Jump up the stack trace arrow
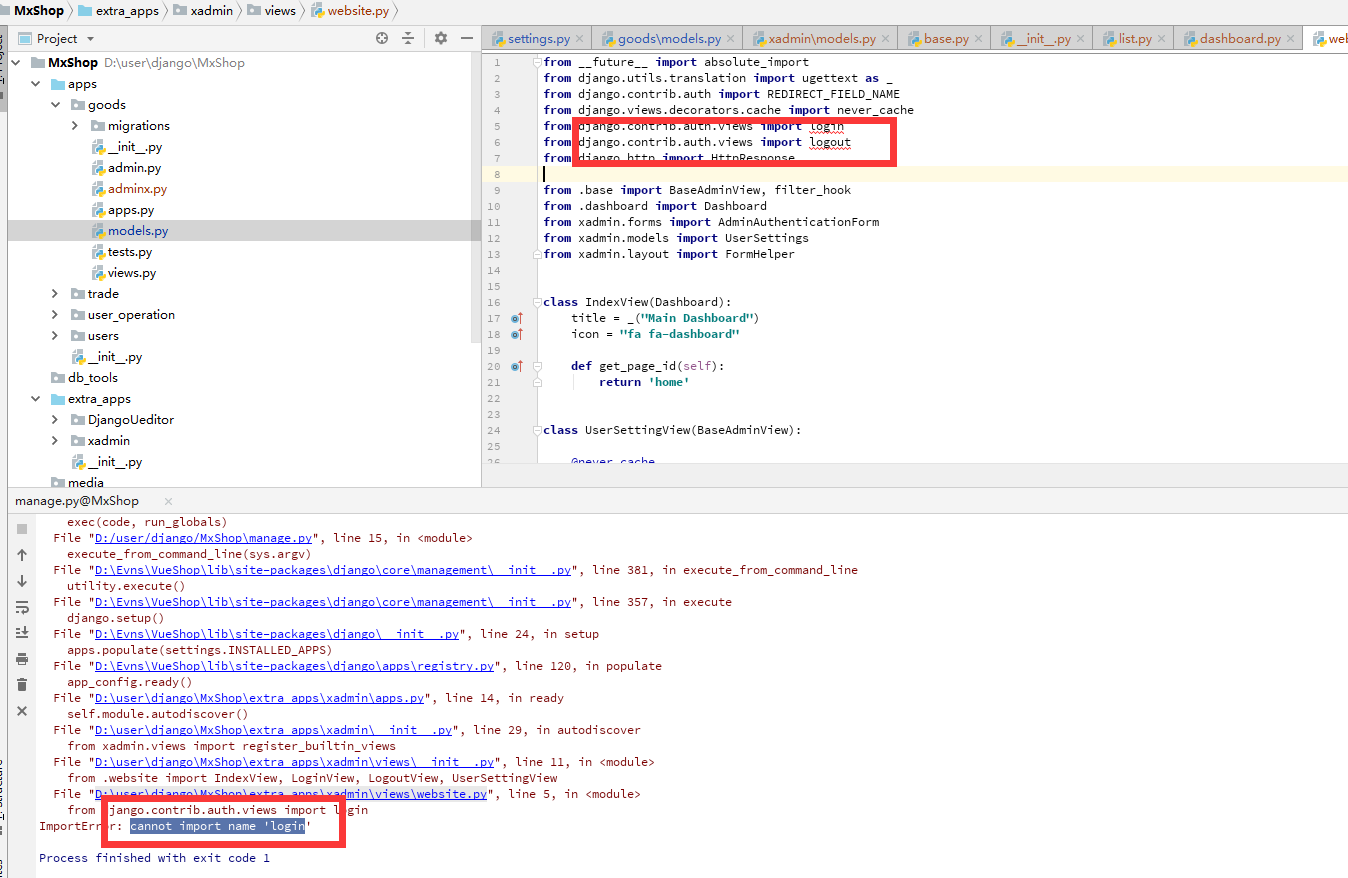1348x878 pixels. 22,554
